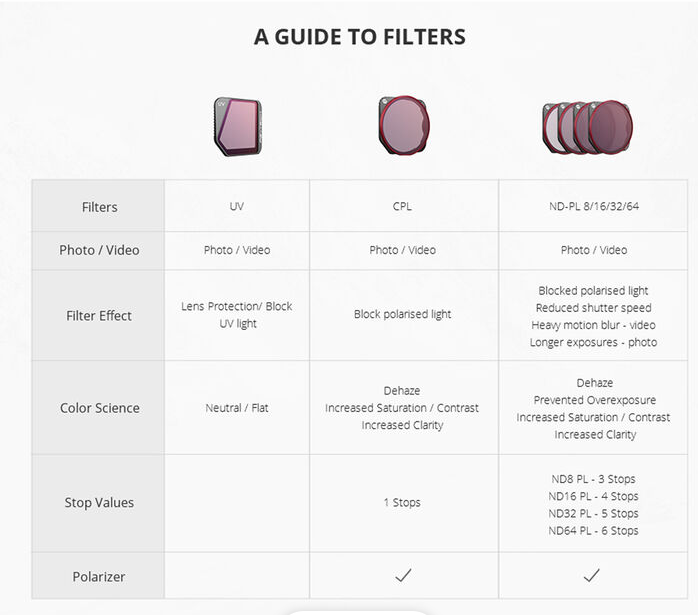The image size is (698, 615).
Task: Select the Color Science row header
Action: pos(99,408)
